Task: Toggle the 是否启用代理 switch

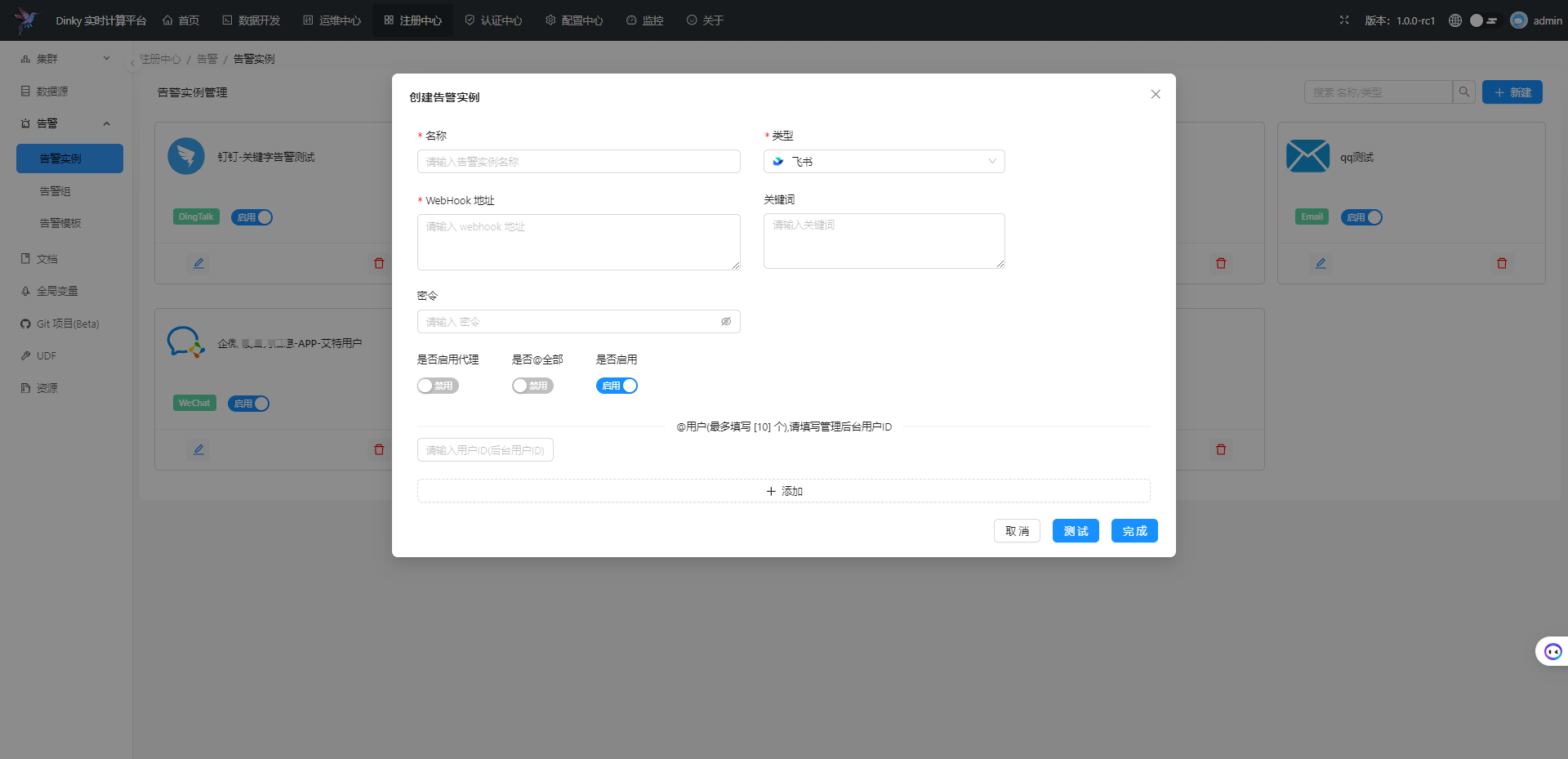Action: pyautogui.click(x=438, y=386)
